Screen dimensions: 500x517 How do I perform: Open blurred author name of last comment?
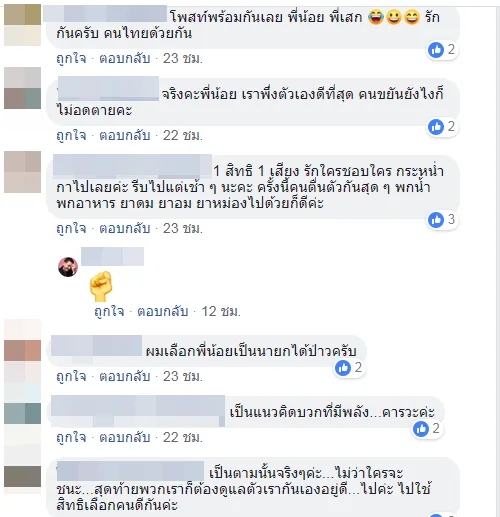pyautogui.click(x=130, y=471)
